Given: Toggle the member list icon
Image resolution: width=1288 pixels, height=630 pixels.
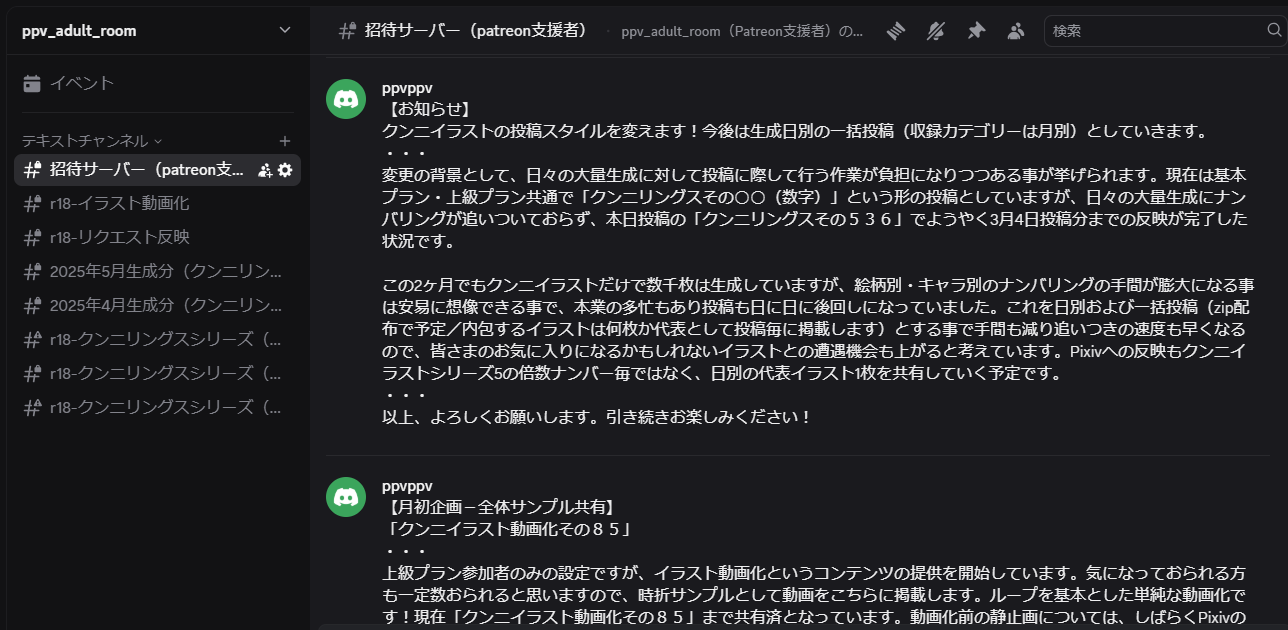Looking at the screenshot, I should (x=1016, y=31).
